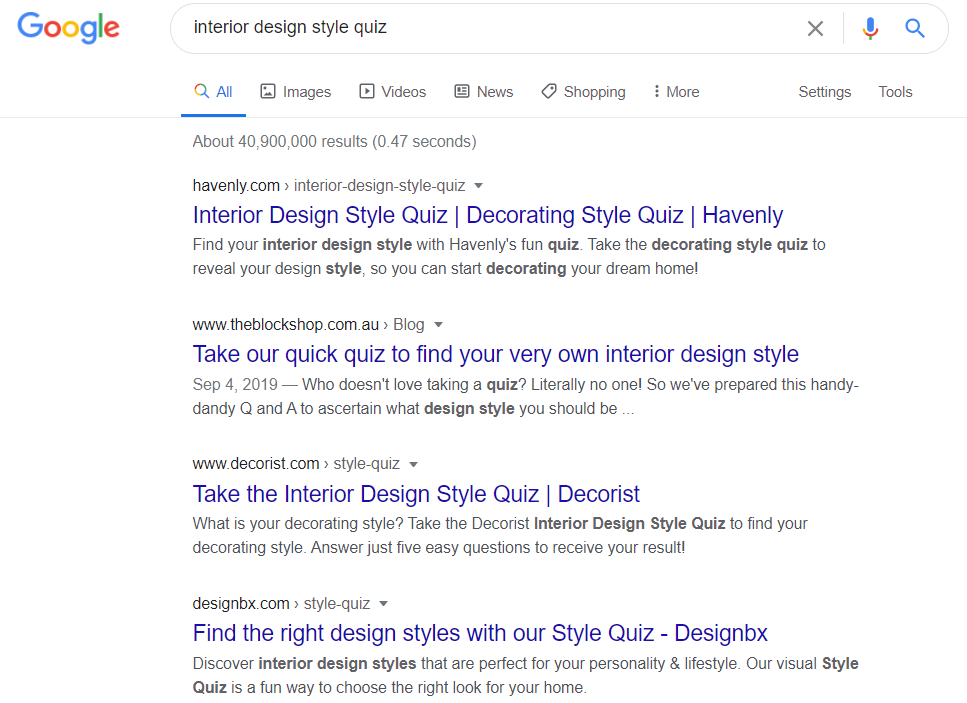Expand the designbx.com result options arrow
Image resolution: width=967 pixels, height=703 pixels.
[384, 604]
